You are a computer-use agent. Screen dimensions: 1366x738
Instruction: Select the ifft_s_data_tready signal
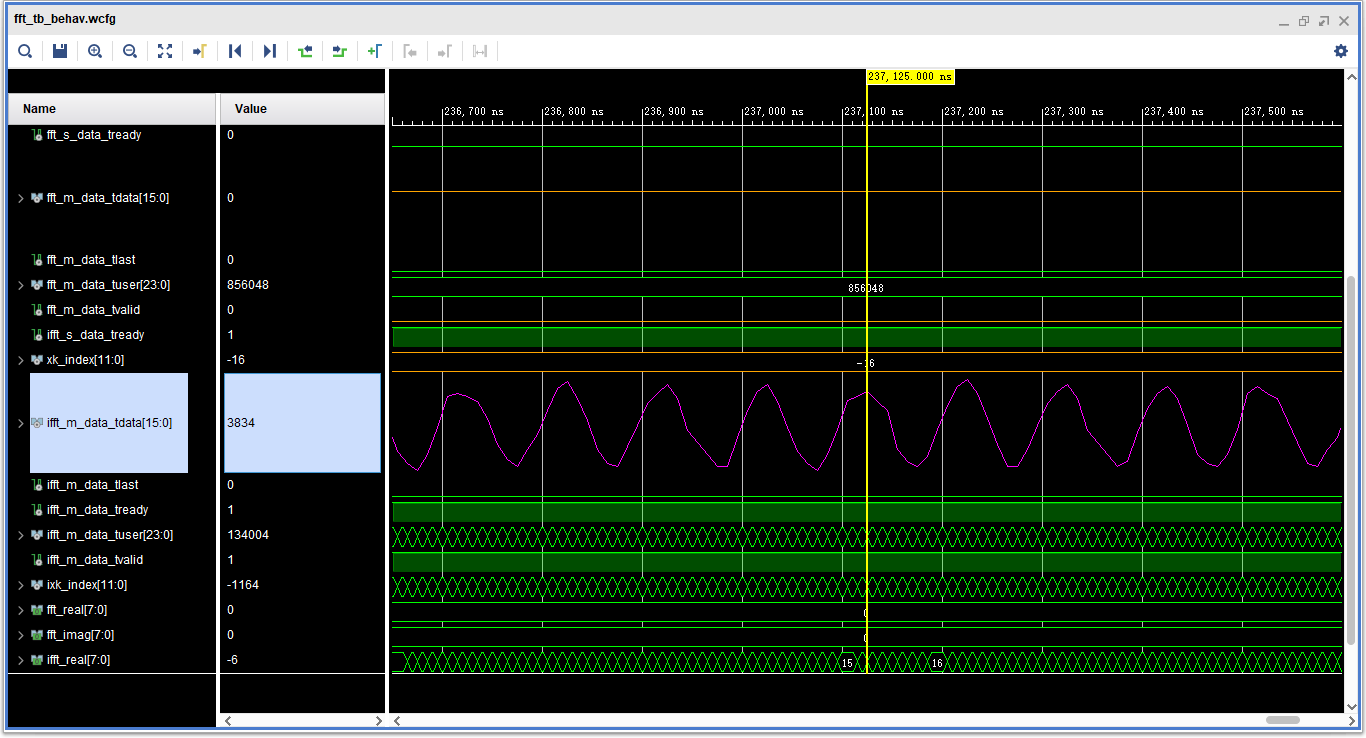tap(95, 335)
